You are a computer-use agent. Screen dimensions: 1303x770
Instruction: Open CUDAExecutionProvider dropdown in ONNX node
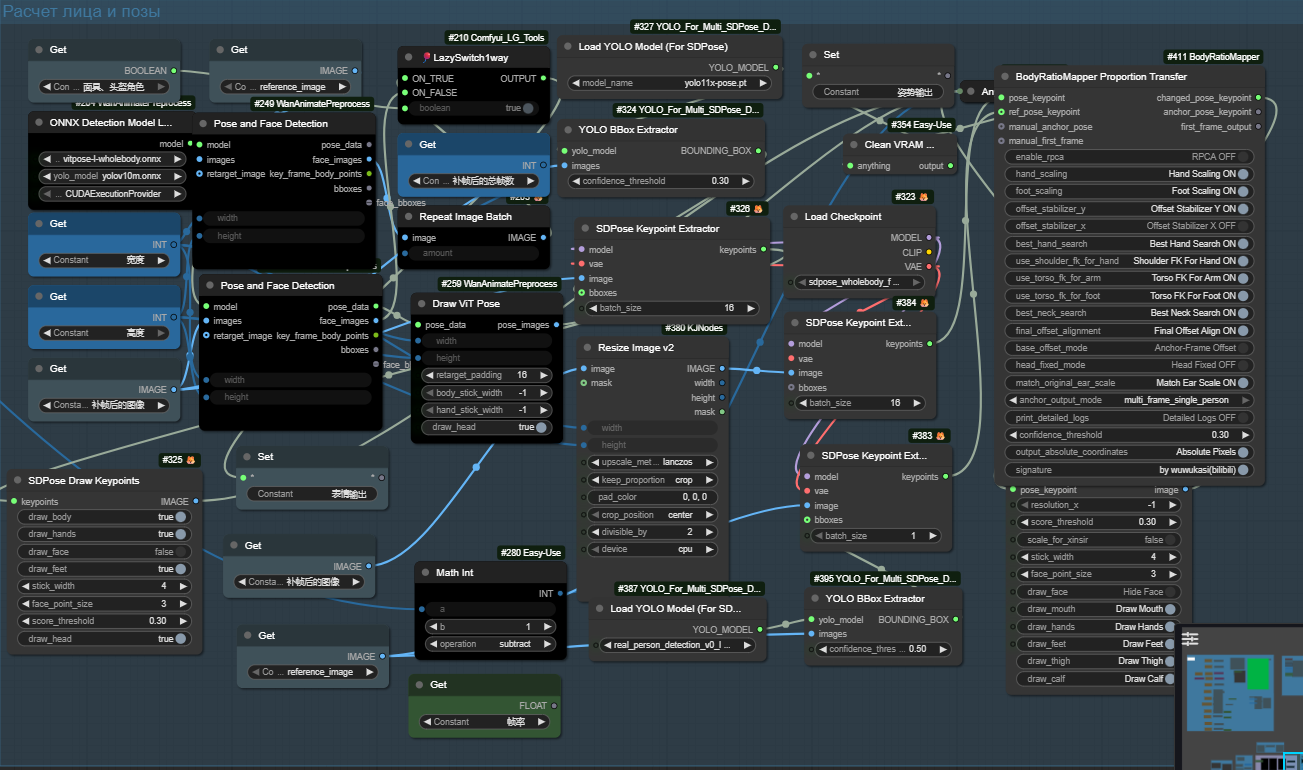click(x=113, y=194)
